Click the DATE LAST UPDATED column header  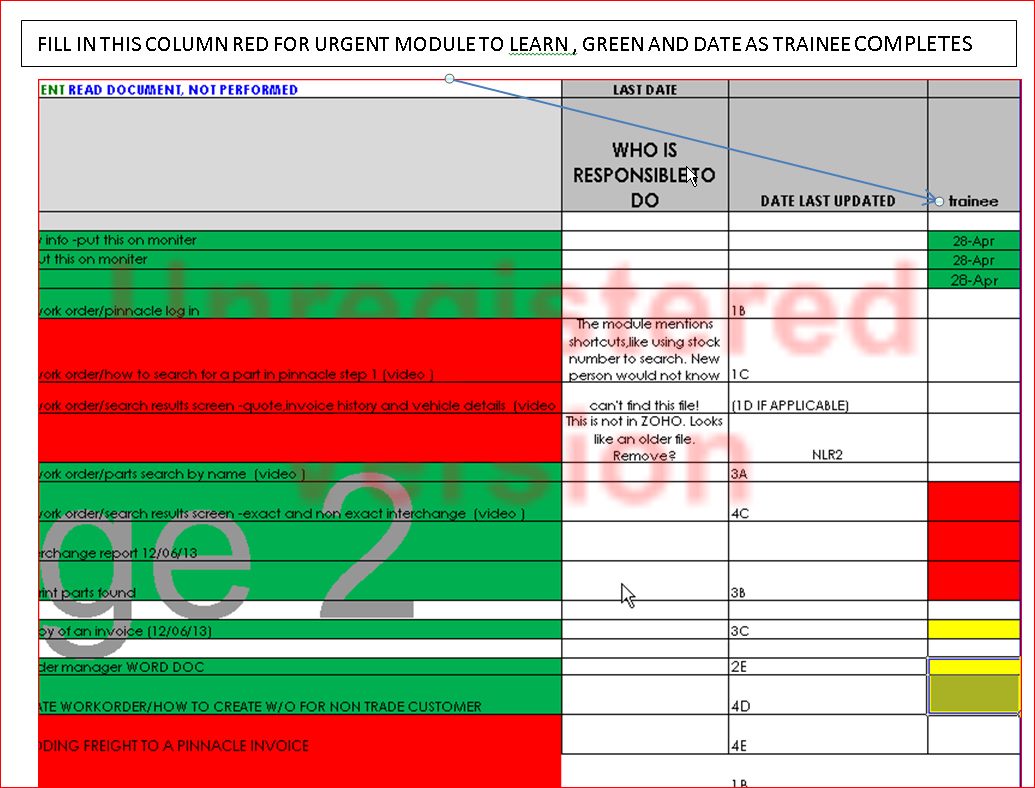tap(827, 201)
